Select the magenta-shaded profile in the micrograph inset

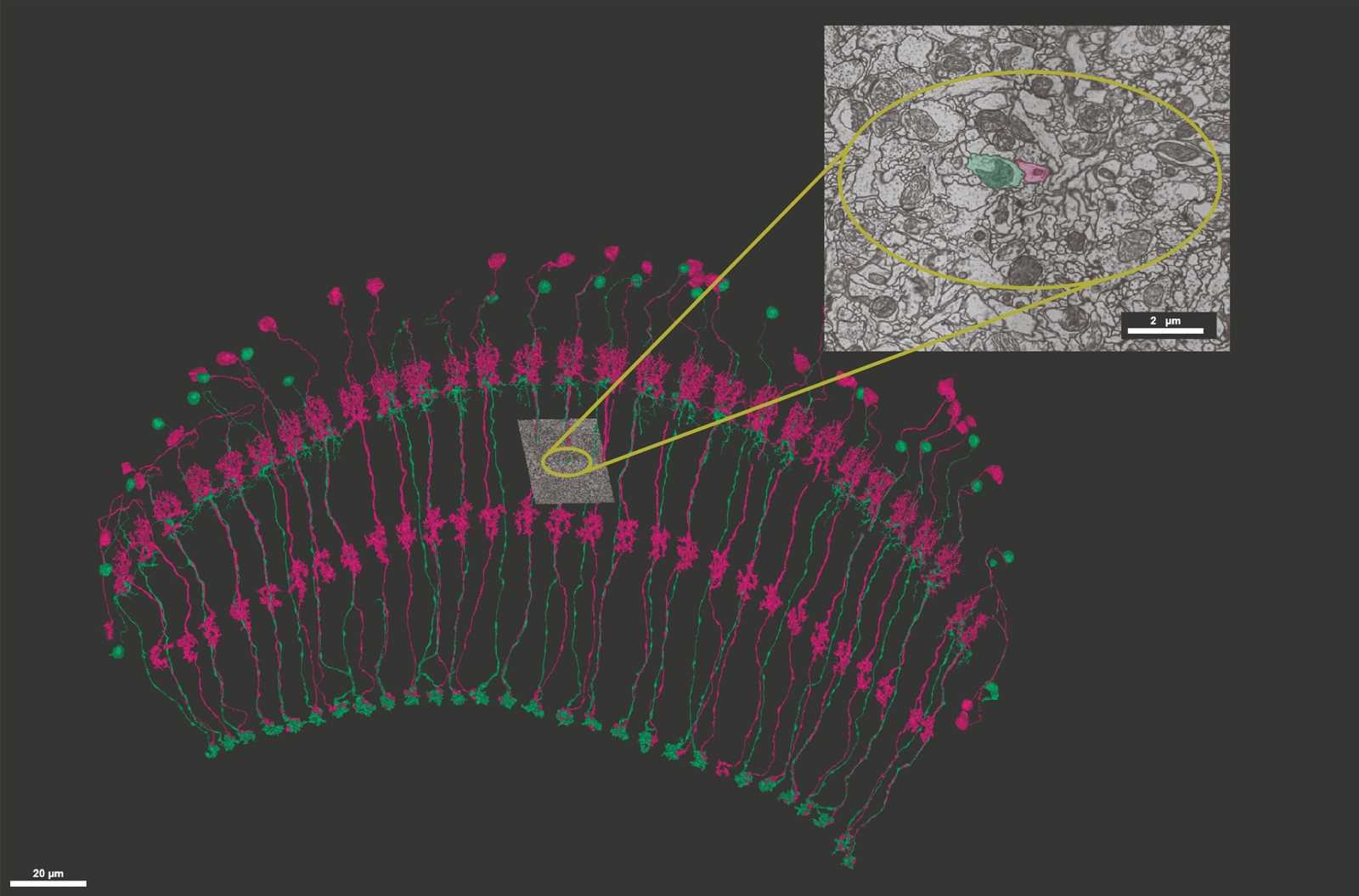[1034, 172]
